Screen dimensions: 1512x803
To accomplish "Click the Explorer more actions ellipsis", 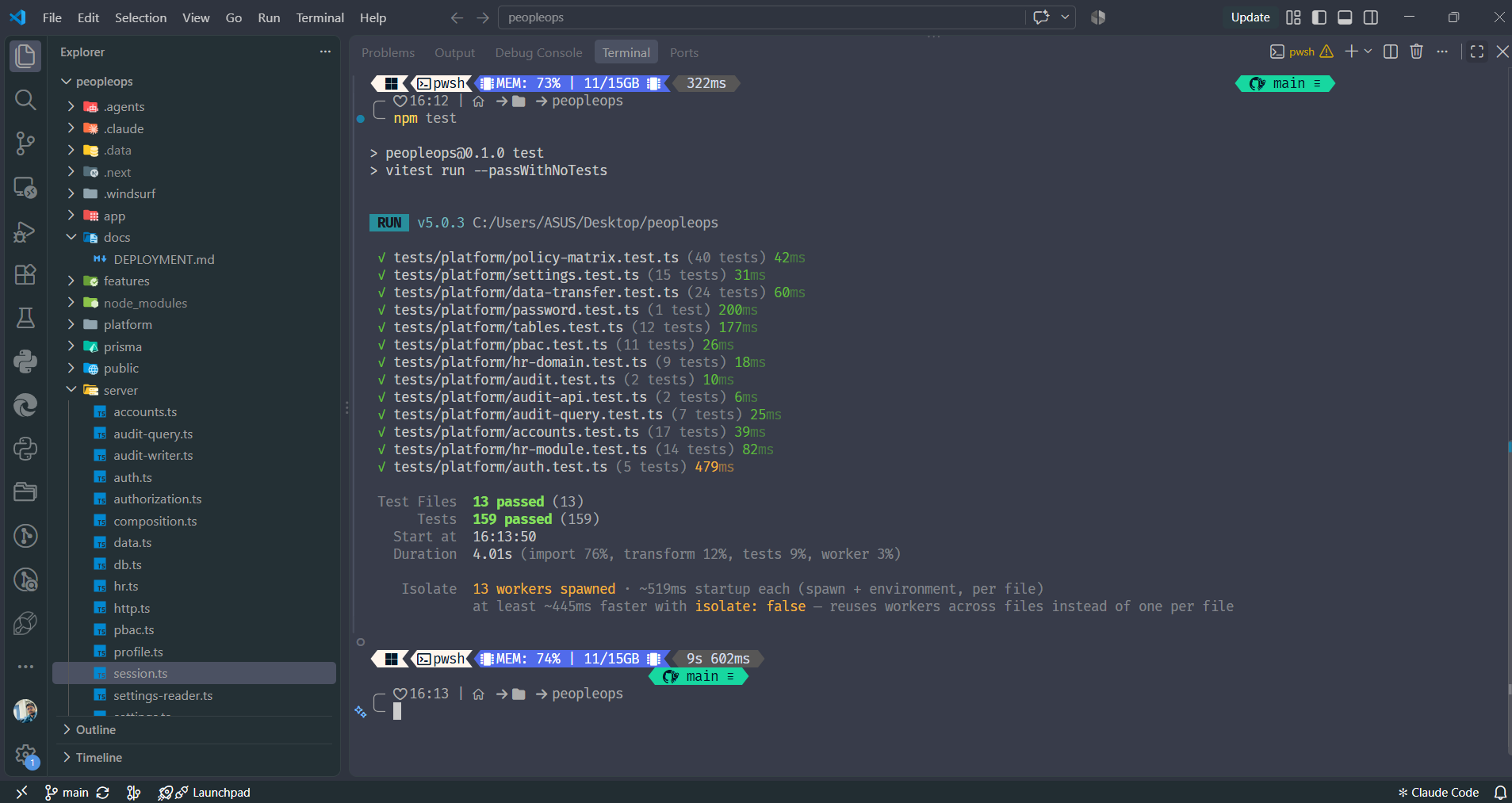I will coord(325,52).
